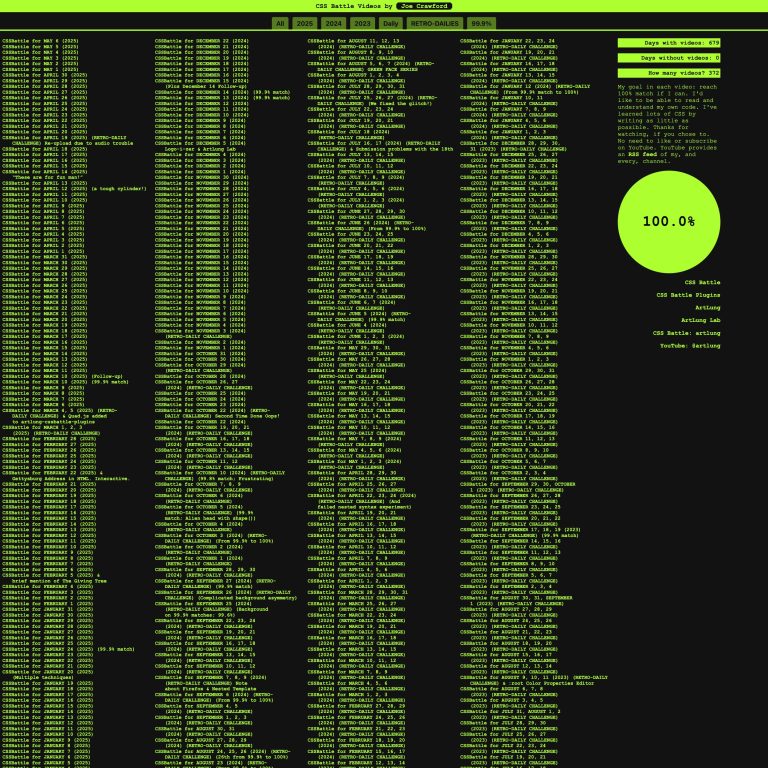Click the Days without videos: 0 stat
768x768 pixels.
click(x=669, y=58)
